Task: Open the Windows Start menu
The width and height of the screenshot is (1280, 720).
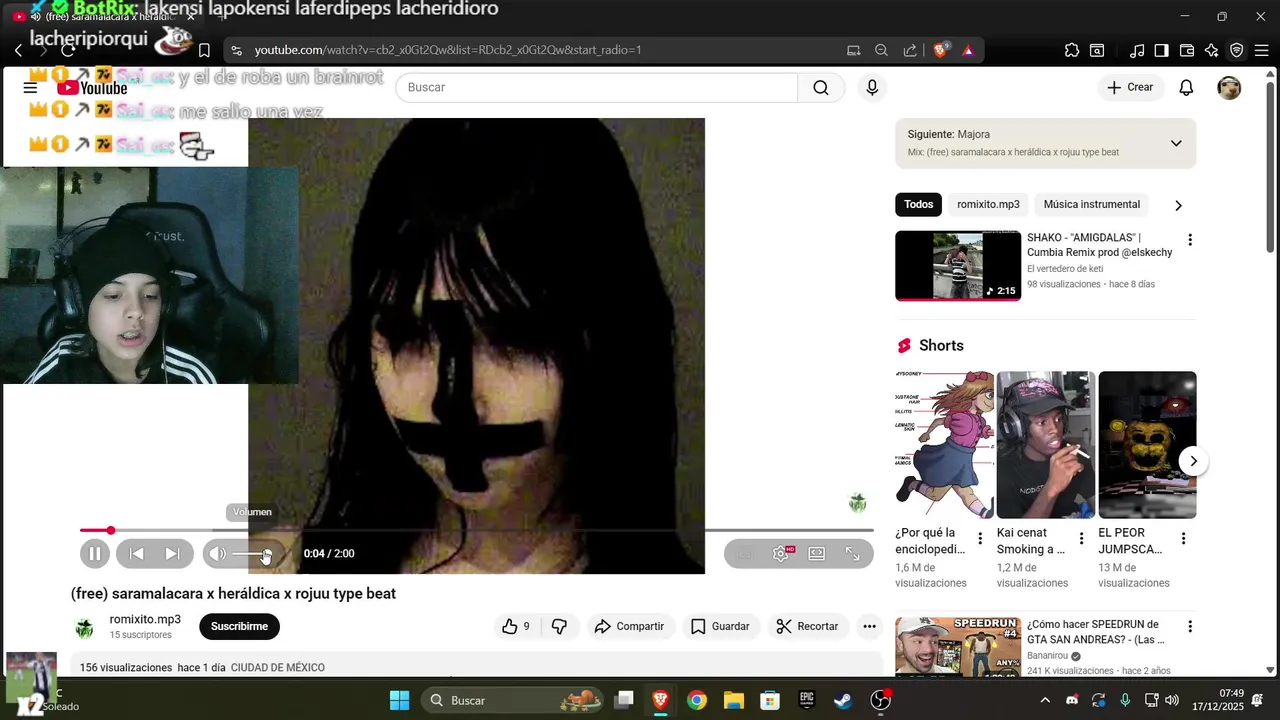Action: (x=399, y=700)
